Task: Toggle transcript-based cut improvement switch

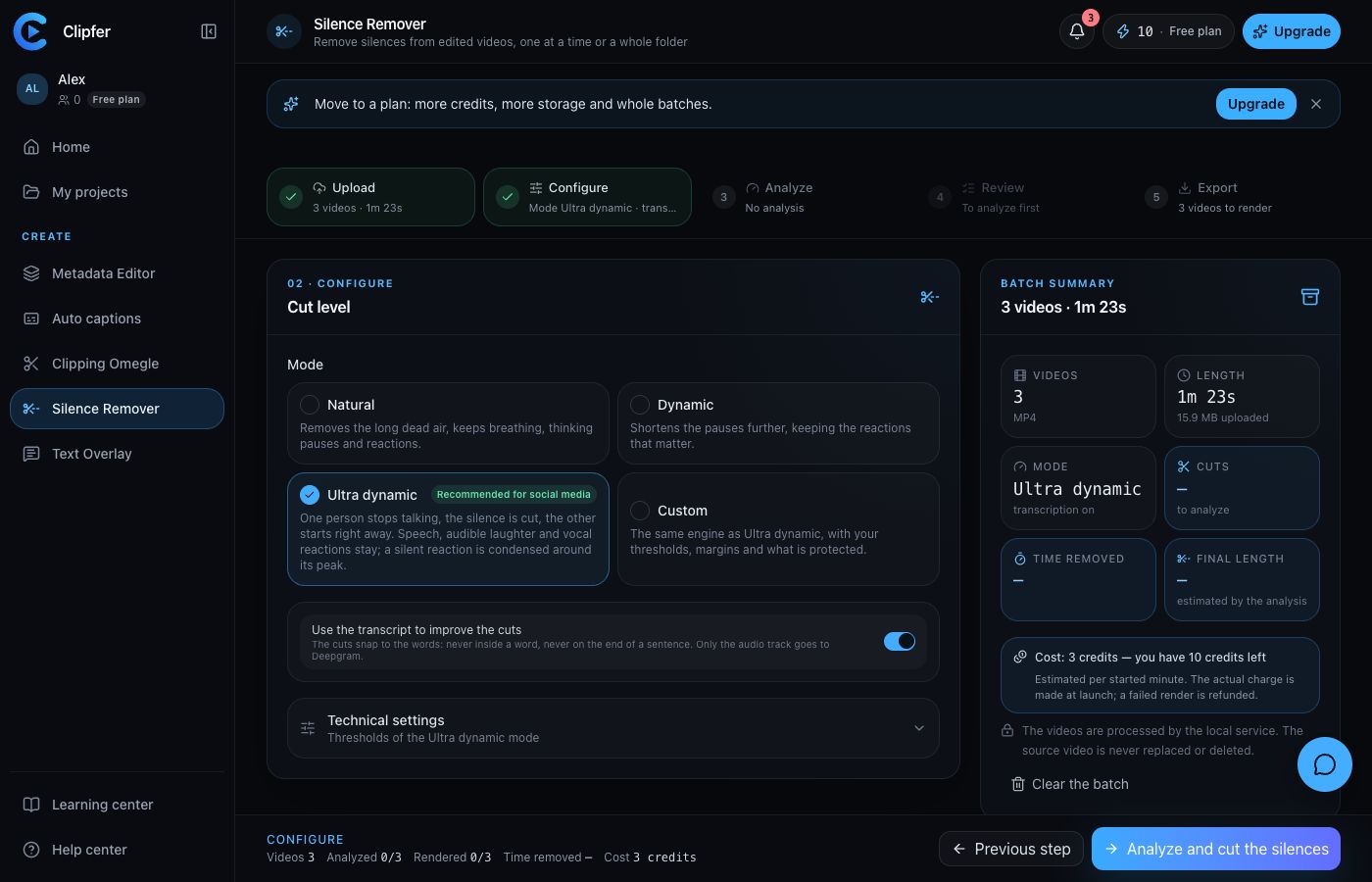Action: [900, 641]
